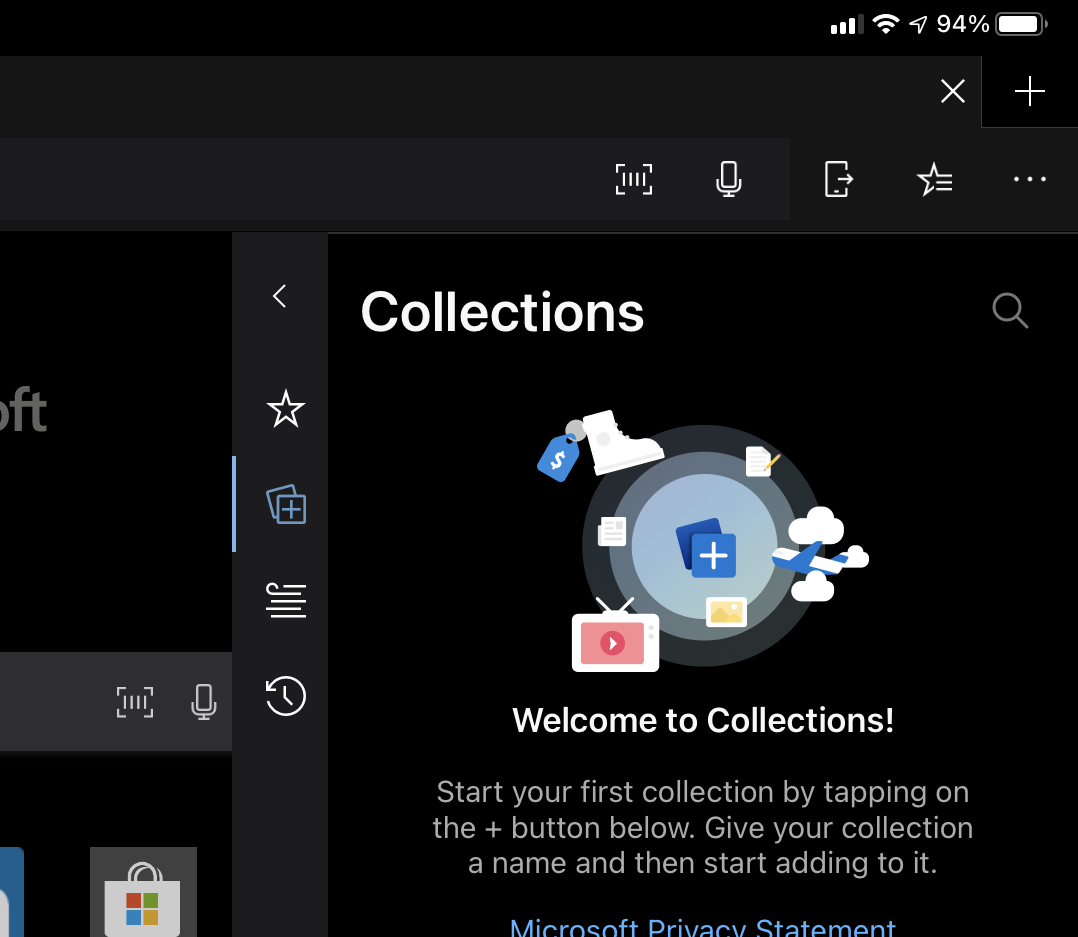Tap the microphone voice search in address bar

pyautogui.click(x=728, y=179)
